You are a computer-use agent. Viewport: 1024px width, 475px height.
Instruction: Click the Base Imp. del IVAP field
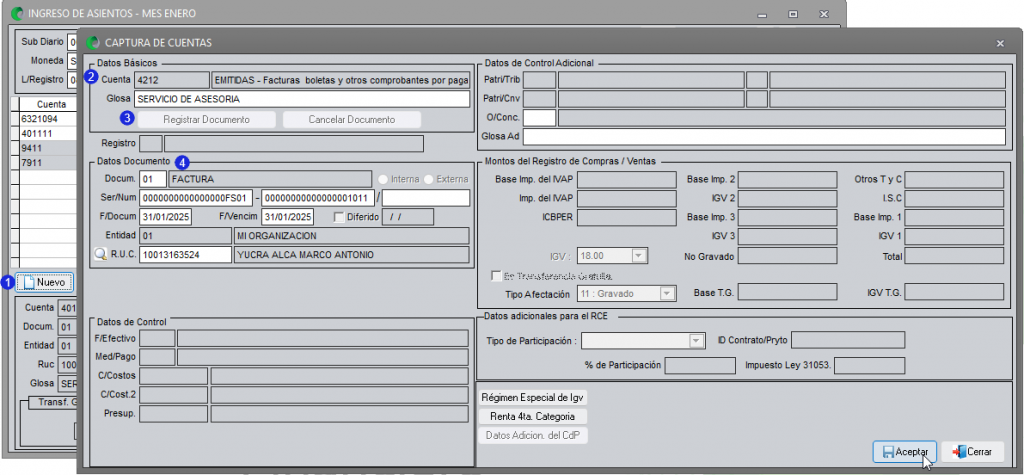point(627,180)
